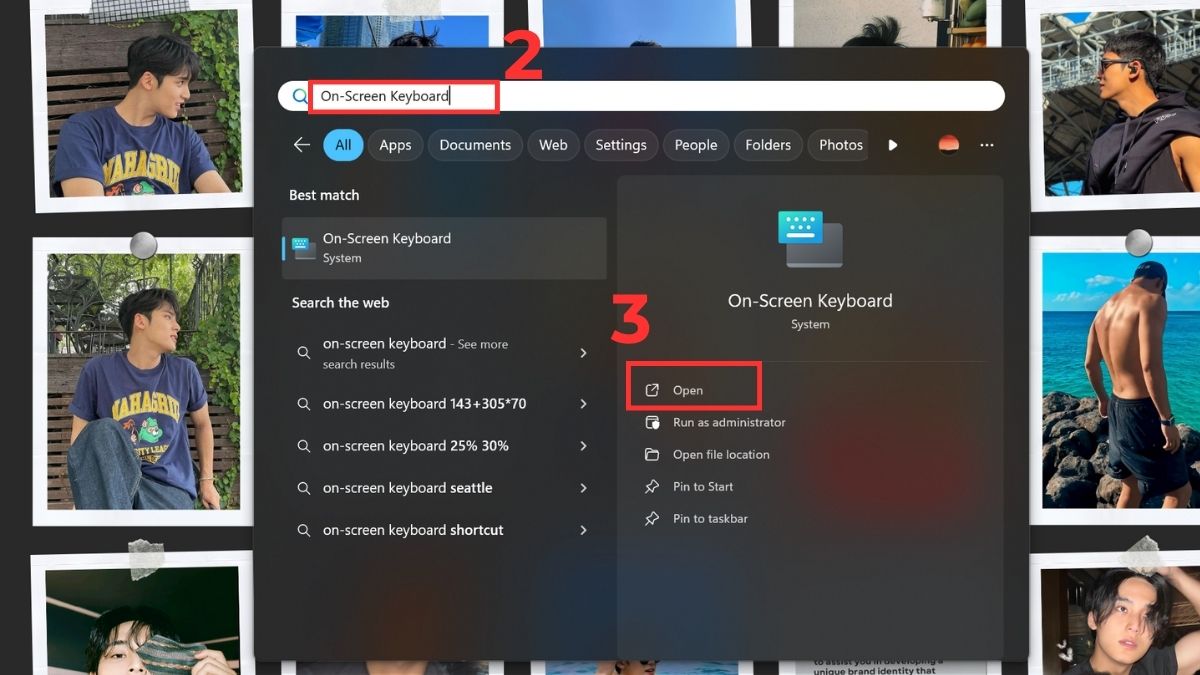
Task: Click 'on-screen keyboard 143+305*70' suggestion
Action: pos(444,404)
